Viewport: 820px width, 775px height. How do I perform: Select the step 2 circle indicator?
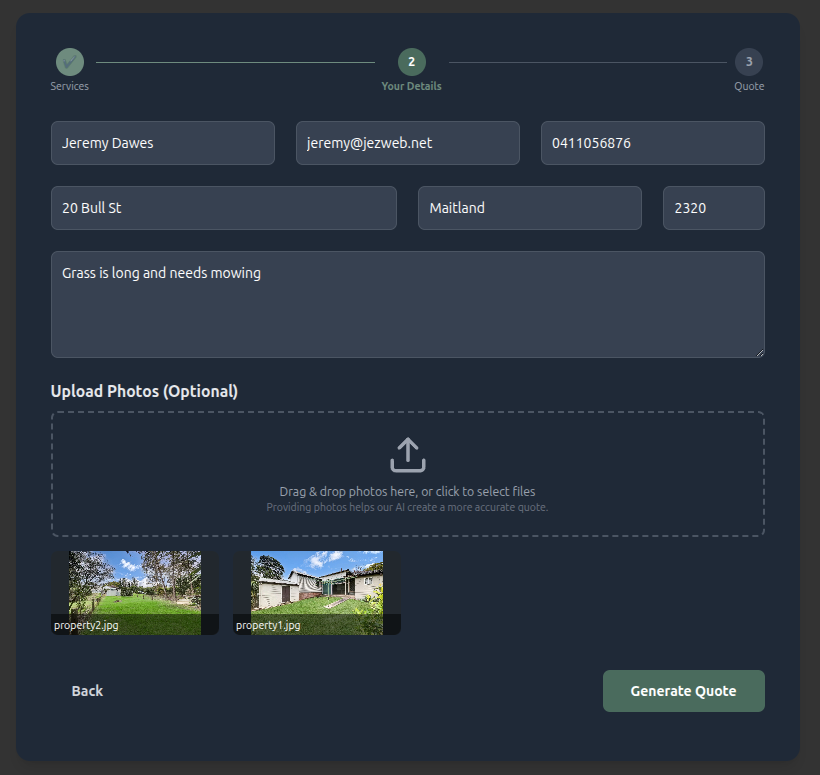(411, 62)
